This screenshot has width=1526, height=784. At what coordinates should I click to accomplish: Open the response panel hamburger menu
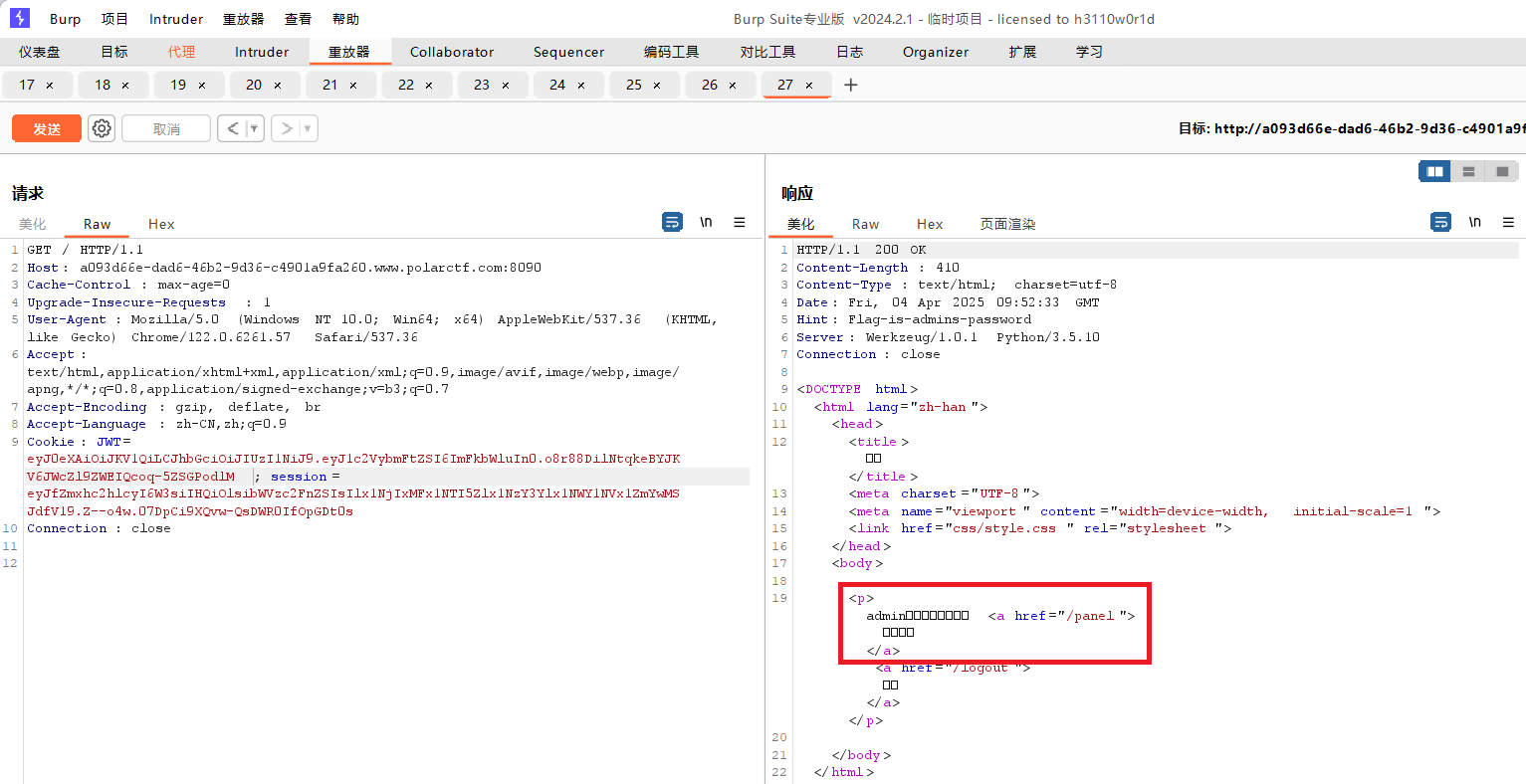1509,222
